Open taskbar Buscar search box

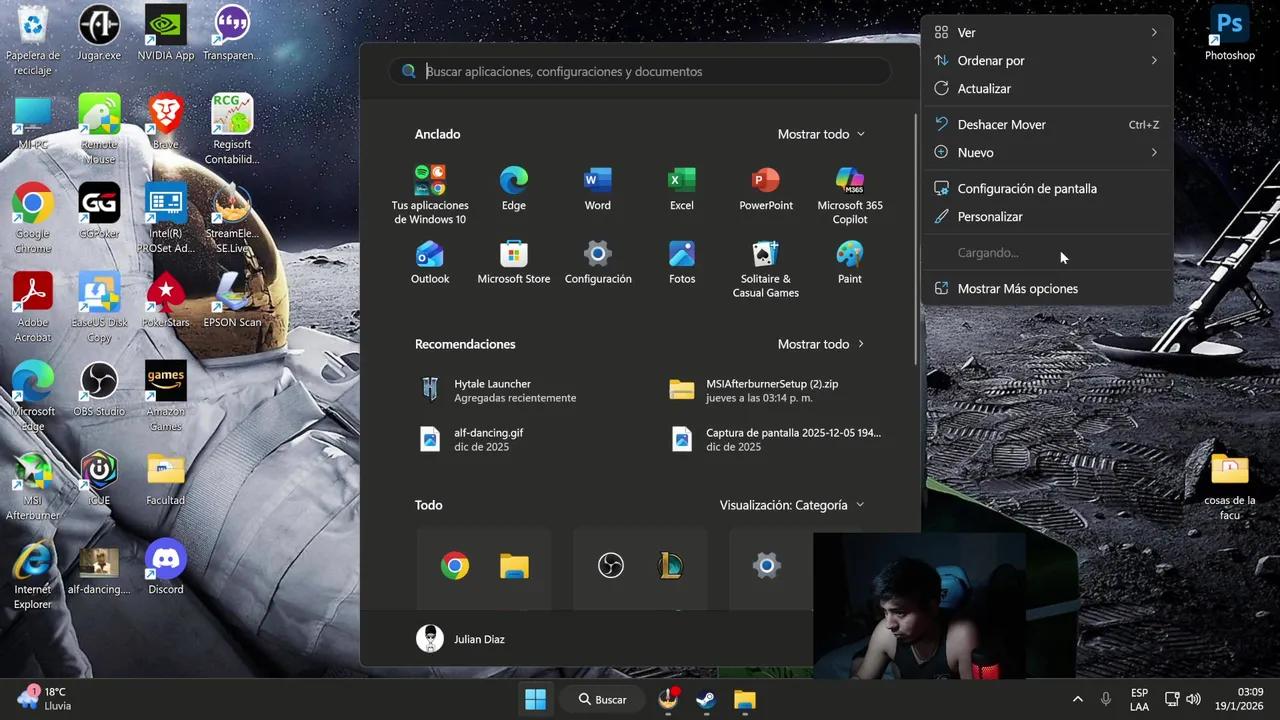coord(602,699)
